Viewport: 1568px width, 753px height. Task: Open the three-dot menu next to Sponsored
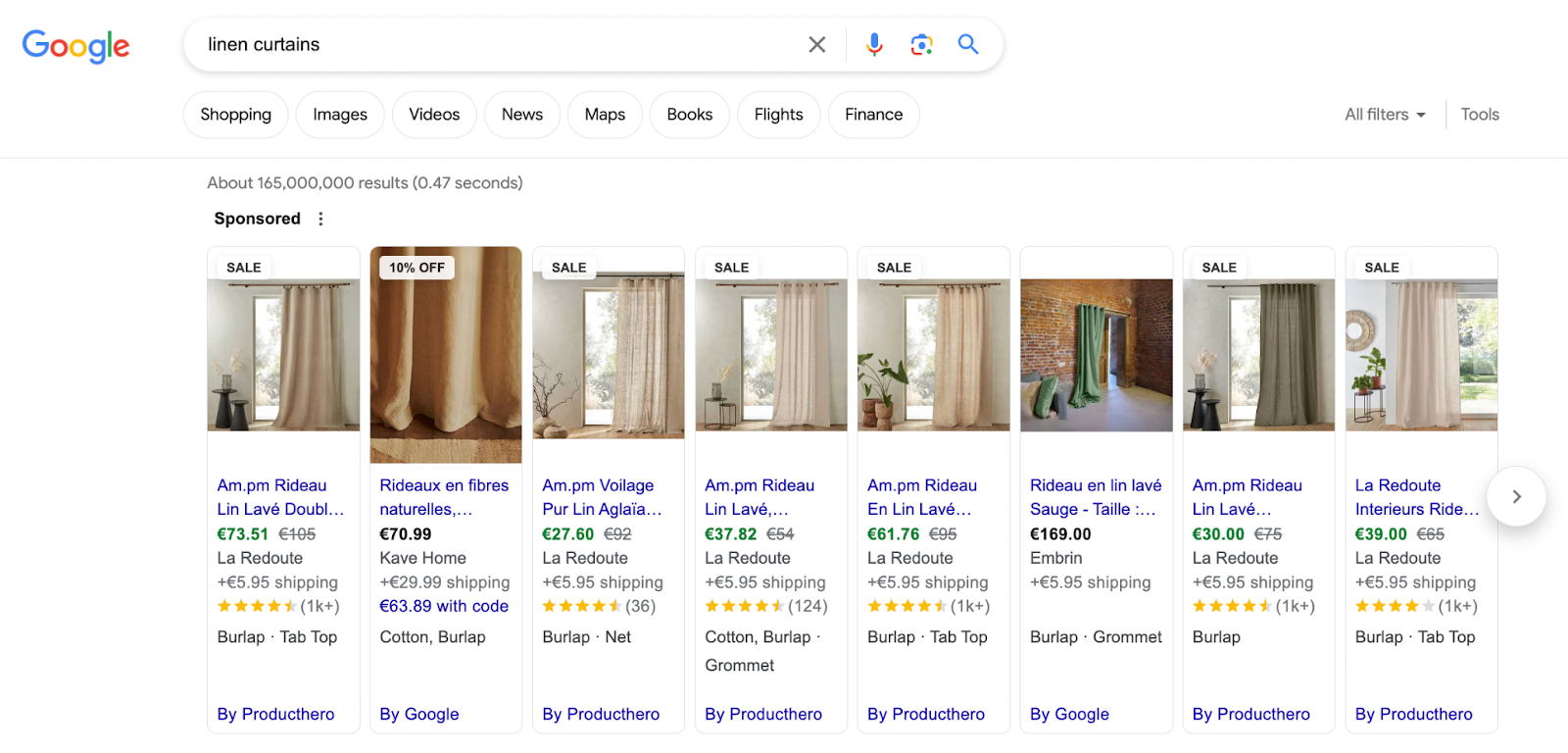(320, 219)
